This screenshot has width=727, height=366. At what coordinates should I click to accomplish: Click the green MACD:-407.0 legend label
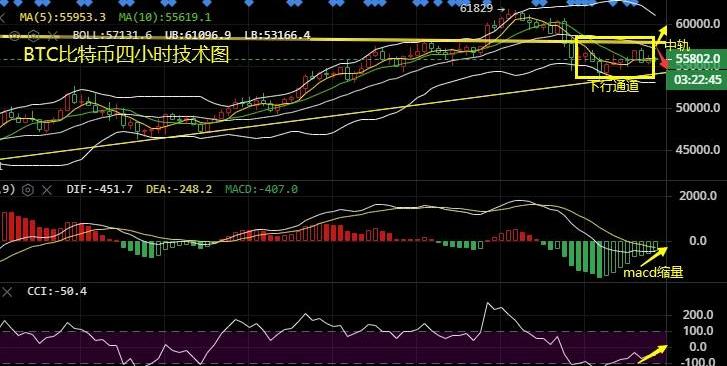[x=261, y=189]
